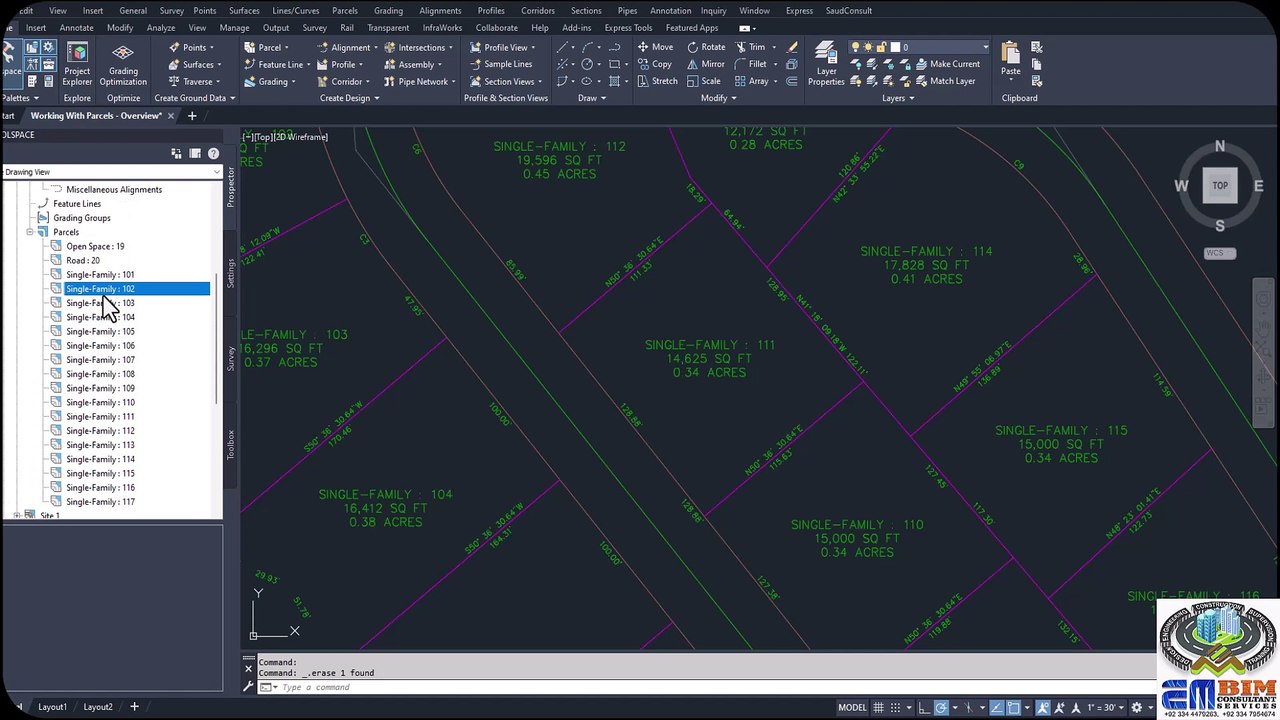Switch to Layout1 tab
The height and width of the screenshot is (720, 1280).
[x=52, y=707]
